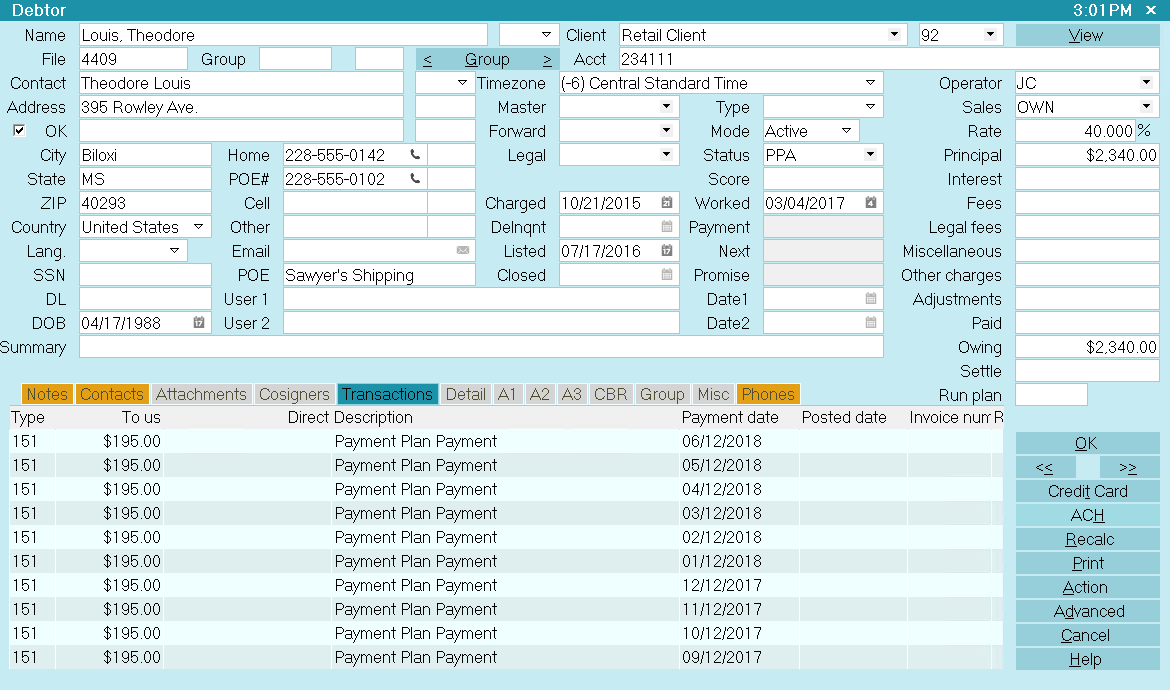Click the Email envelope icon

[463, 251]
